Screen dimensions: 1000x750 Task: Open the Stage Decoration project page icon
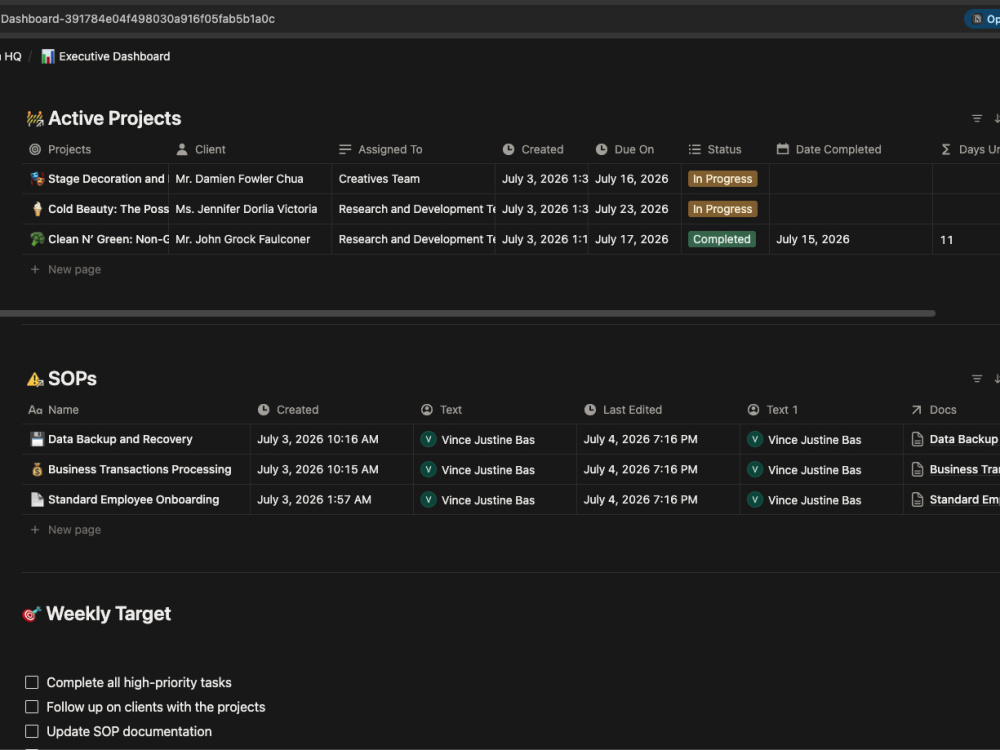tap(37, 179)
